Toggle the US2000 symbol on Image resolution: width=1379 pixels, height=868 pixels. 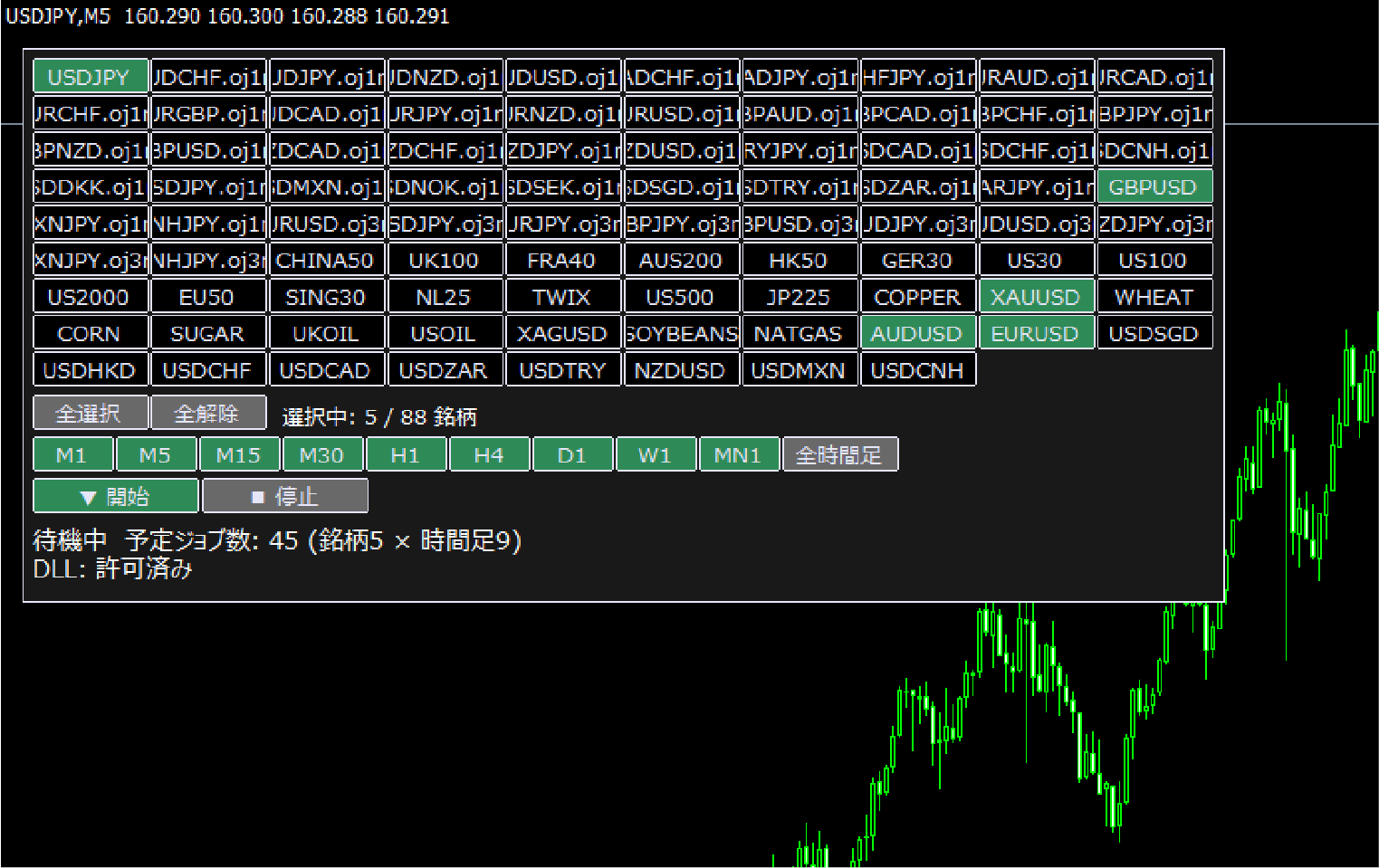pyautogui.click(x=90, y=297)
